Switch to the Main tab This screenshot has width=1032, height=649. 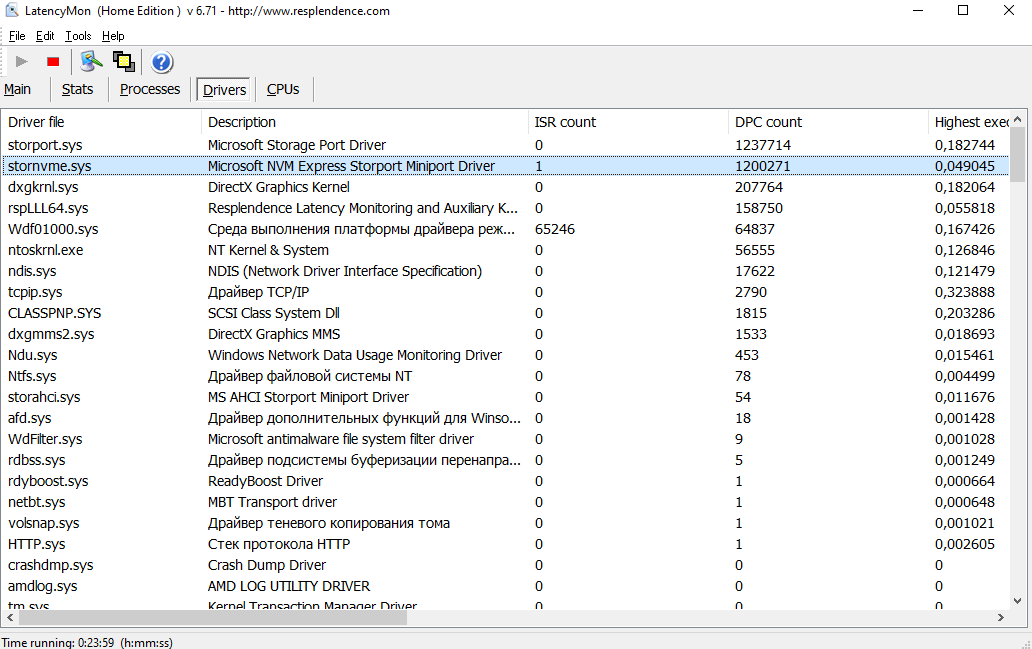[18, 90]
